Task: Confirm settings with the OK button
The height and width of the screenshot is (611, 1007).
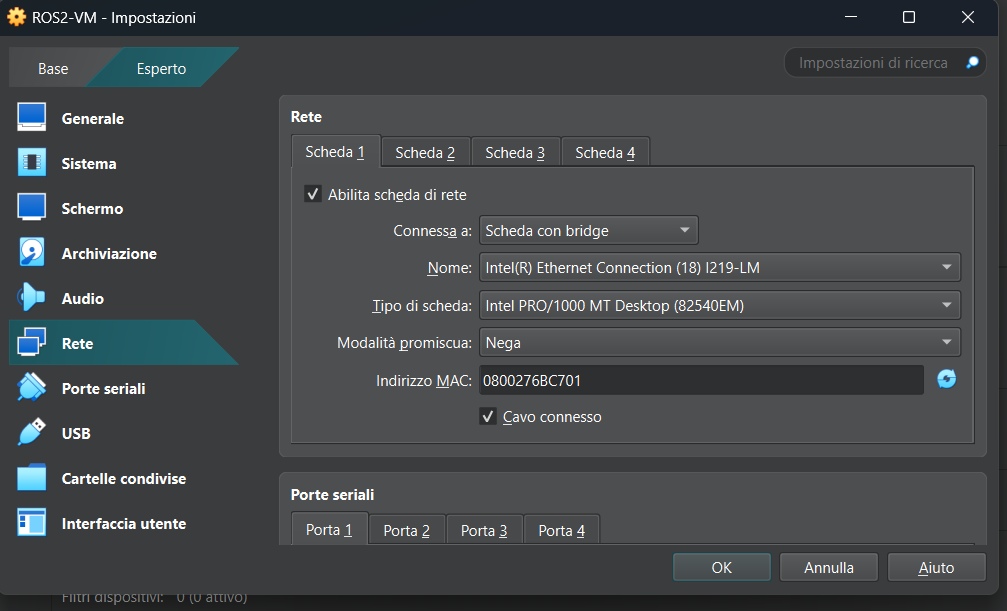Action: click(722, 567)
